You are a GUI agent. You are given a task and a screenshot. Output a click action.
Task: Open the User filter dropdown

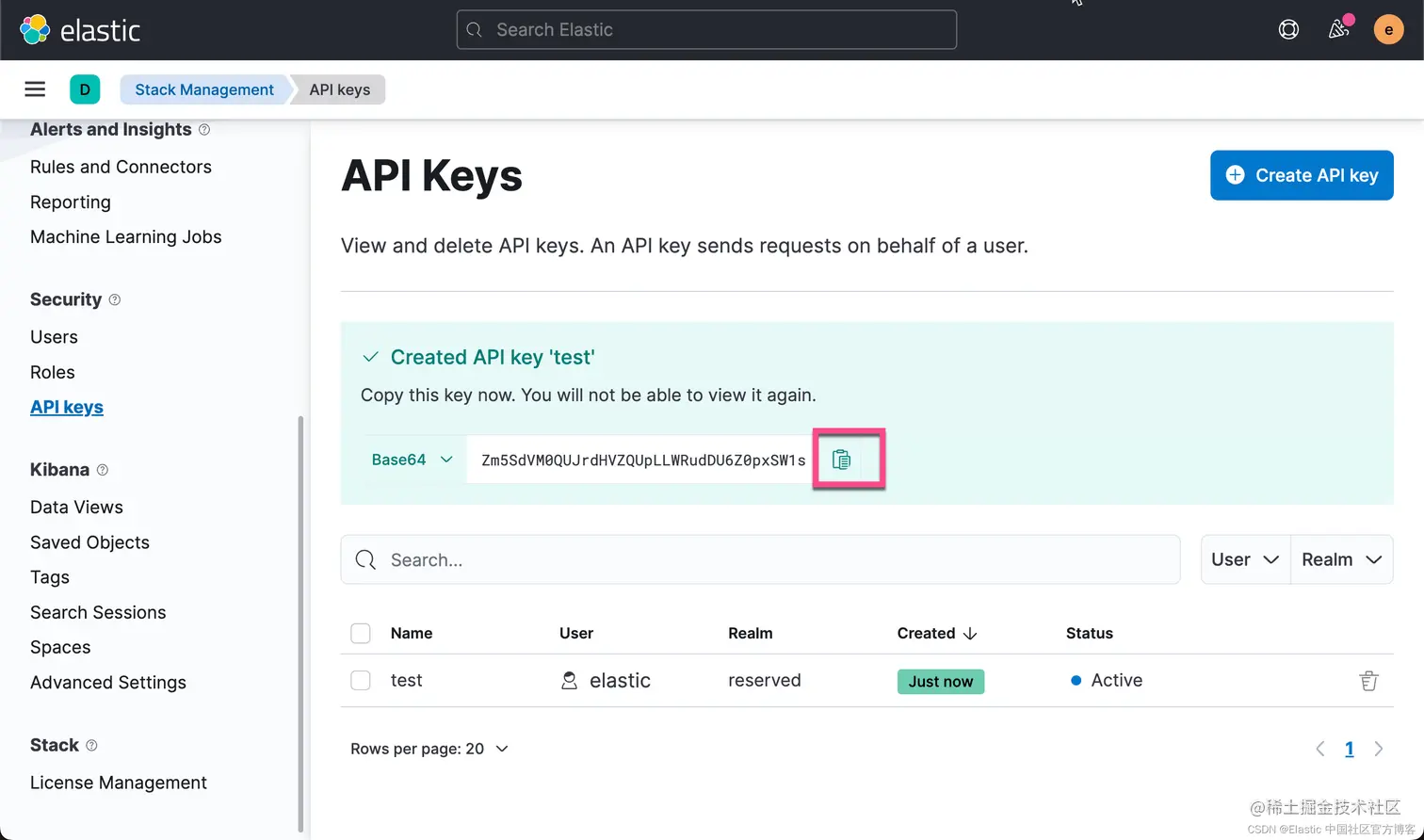tap(1245, 559)
